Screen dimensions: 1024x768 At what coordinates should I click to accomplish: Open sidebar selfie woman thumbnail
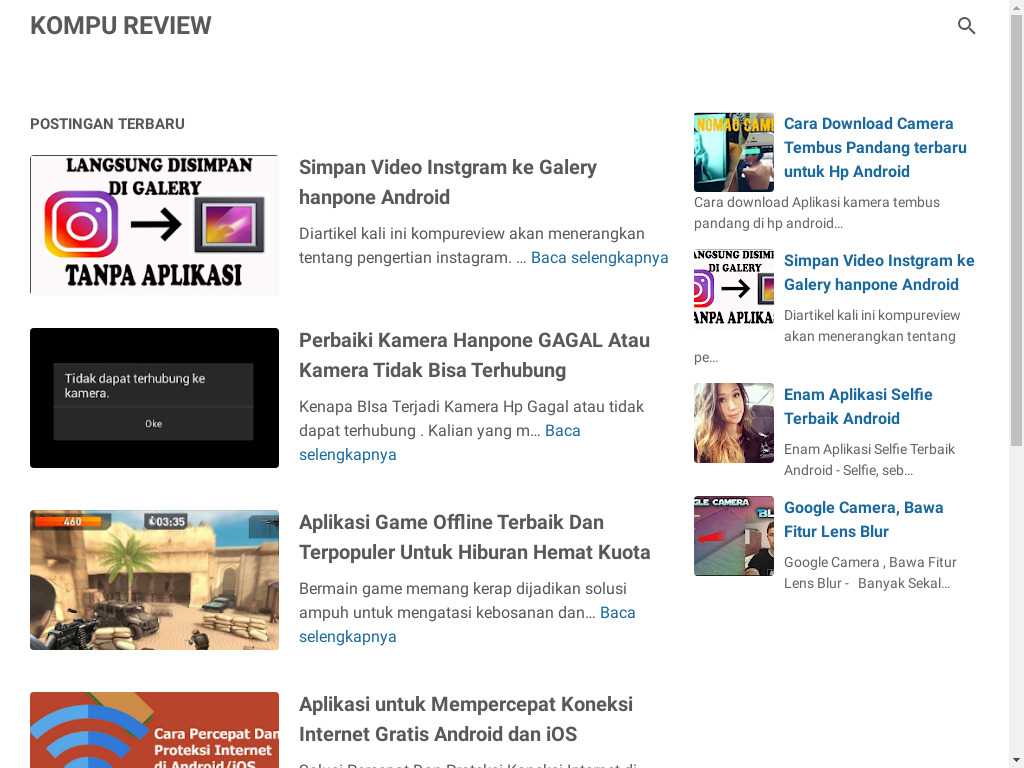coord(734,423)
